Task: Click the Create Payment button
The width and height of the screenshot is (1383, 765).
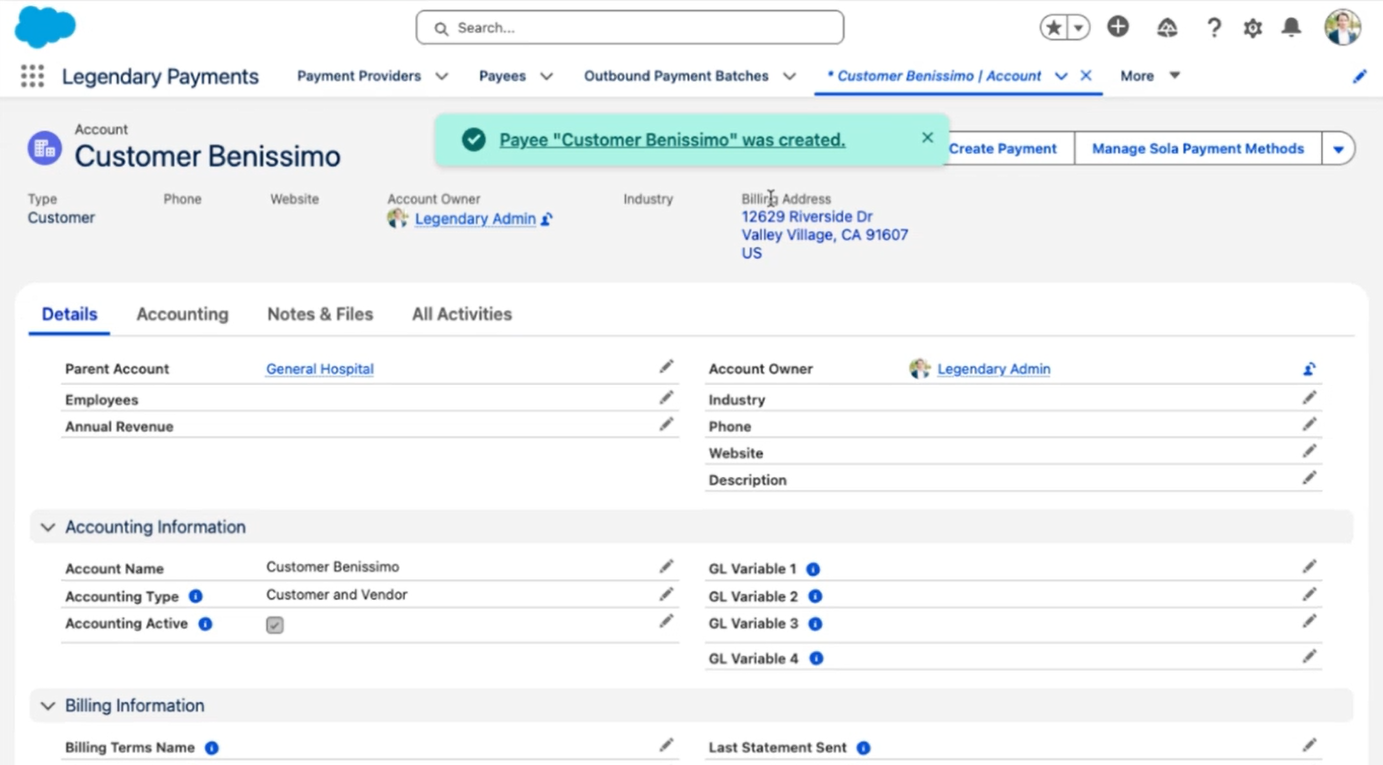Action: (x=1002, y=149)
